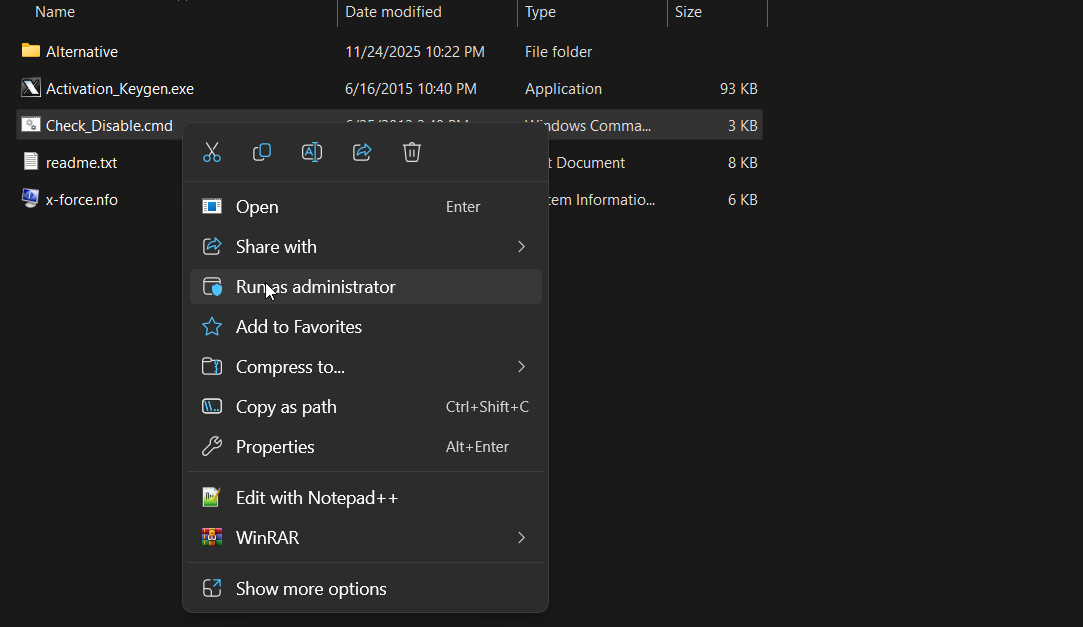Choose Copy as path
1083x627 pixels.
(365, 407)
